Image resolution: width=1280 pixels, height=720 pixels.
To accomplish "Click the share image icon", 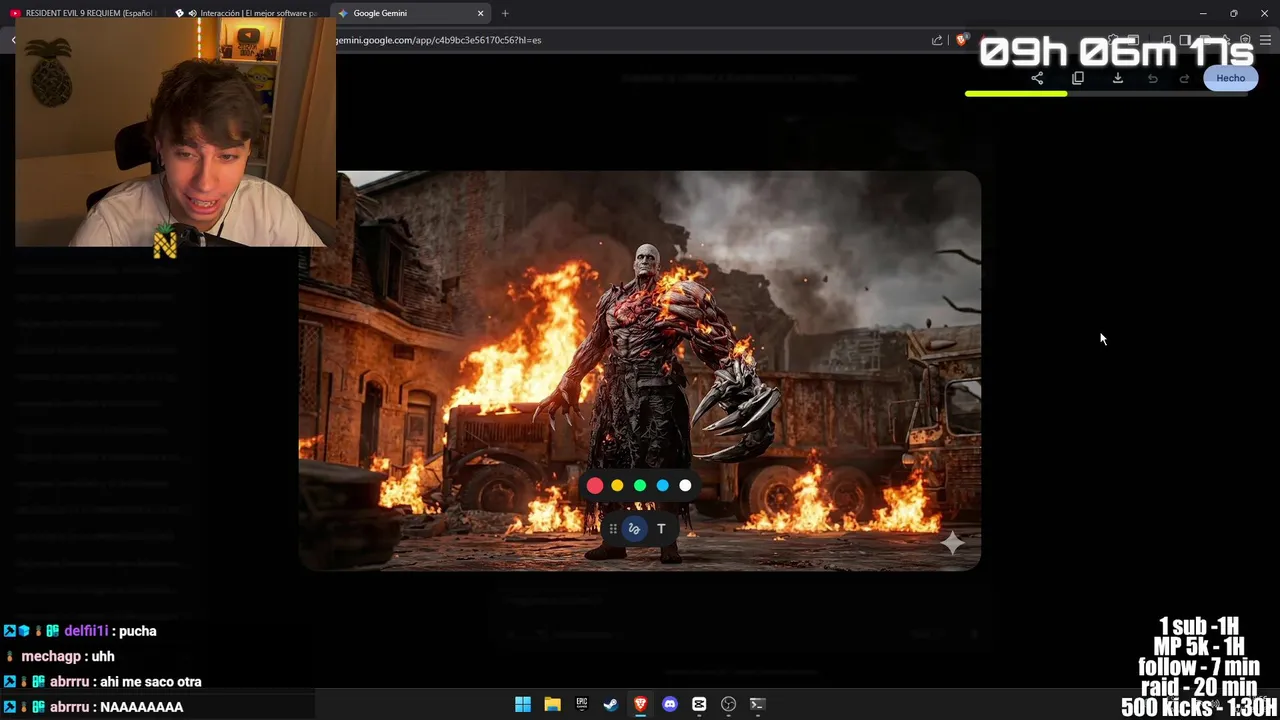I will tap(1037, 78).
